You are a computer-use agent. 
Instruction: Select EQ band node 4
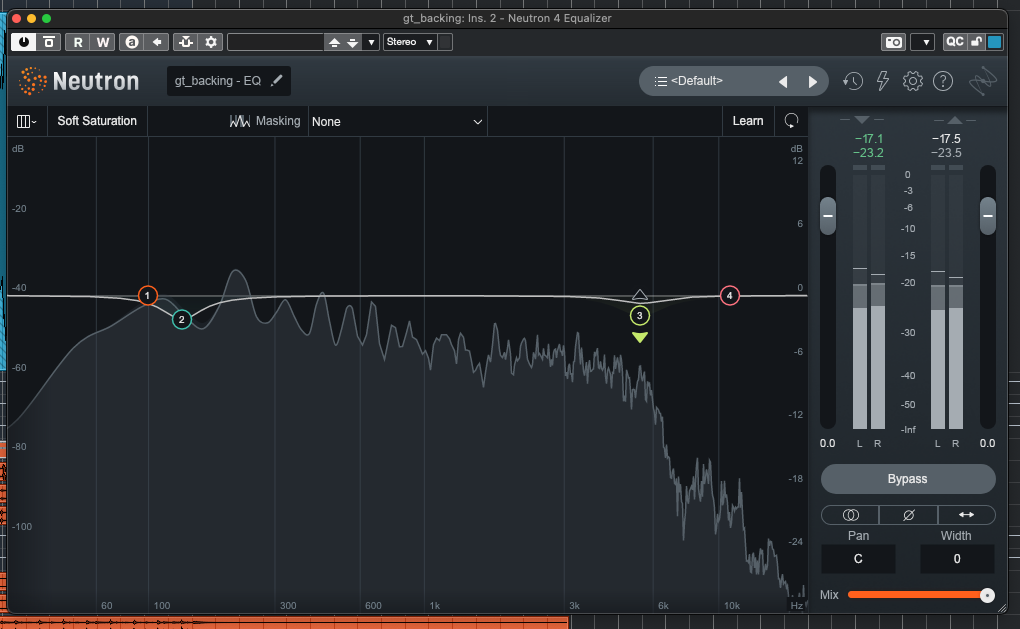729,295
